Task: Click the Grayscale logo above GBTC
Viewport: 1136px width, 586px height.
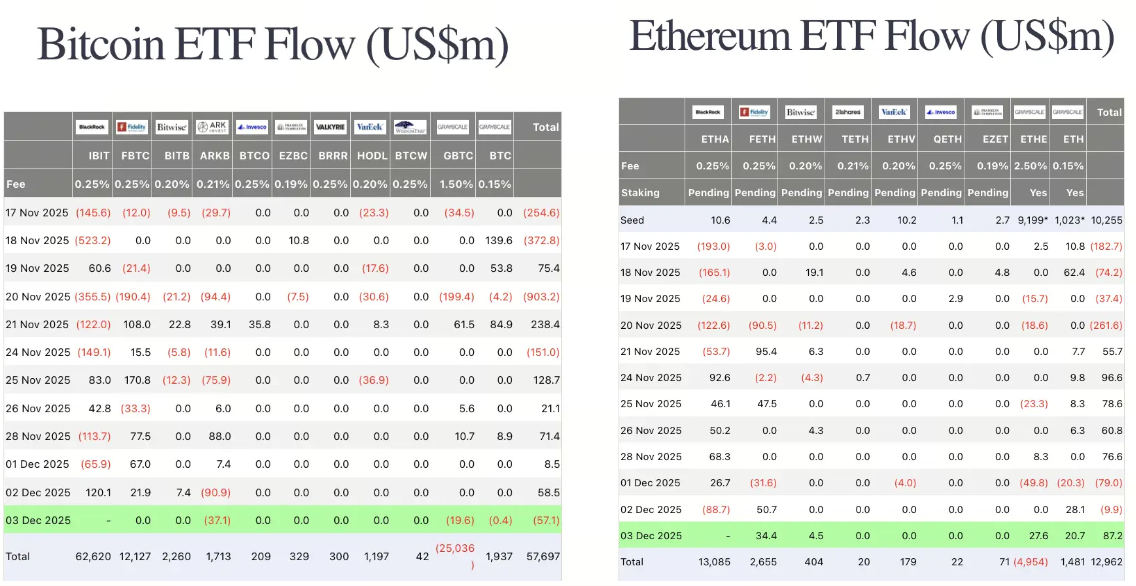Action: point(454,127)
